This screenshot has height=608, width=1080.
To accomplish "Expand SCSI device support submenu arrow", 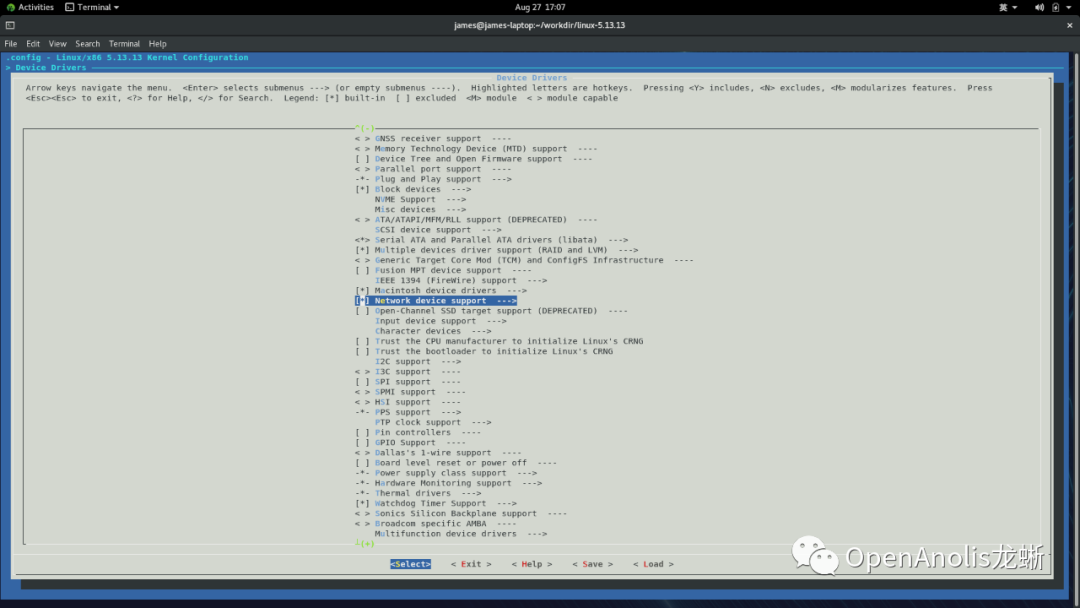I will click(491, 230).
